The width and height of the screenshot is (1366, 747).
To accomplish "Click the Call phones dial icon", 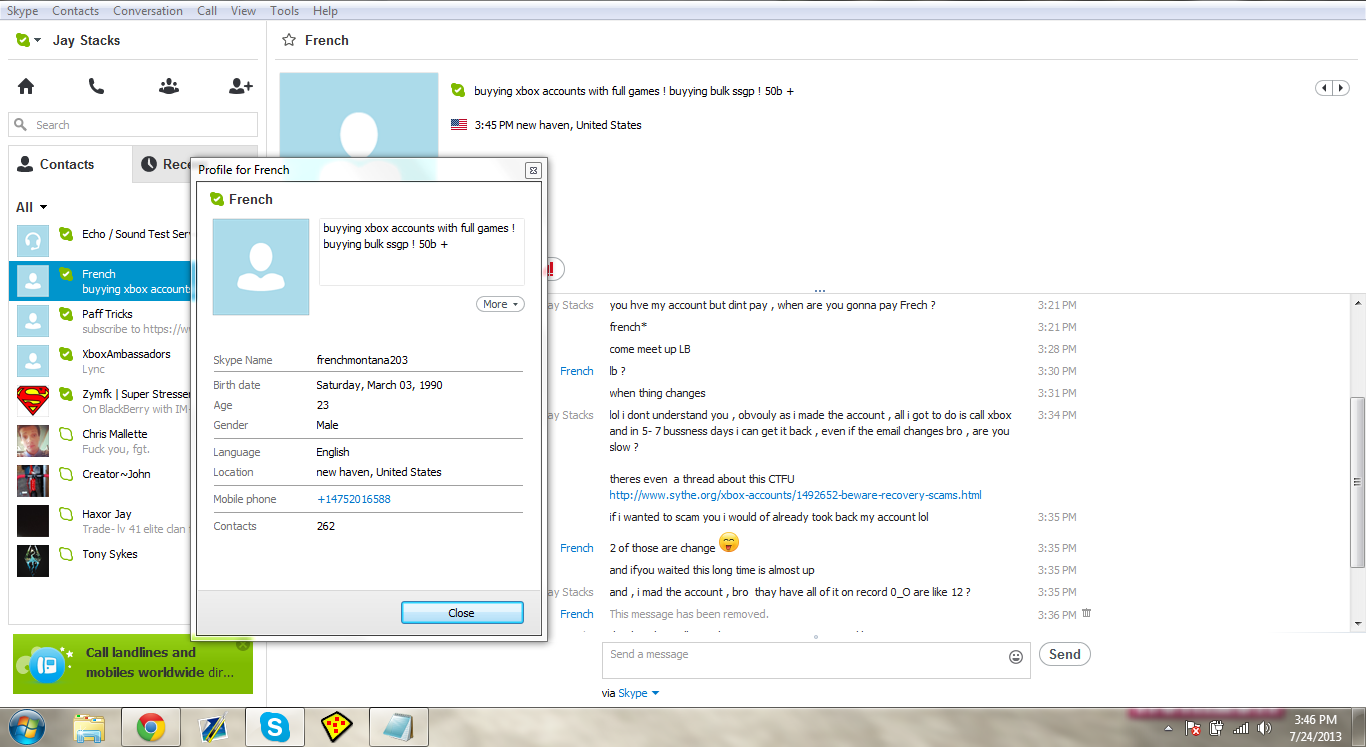I will tap(96, 87).
